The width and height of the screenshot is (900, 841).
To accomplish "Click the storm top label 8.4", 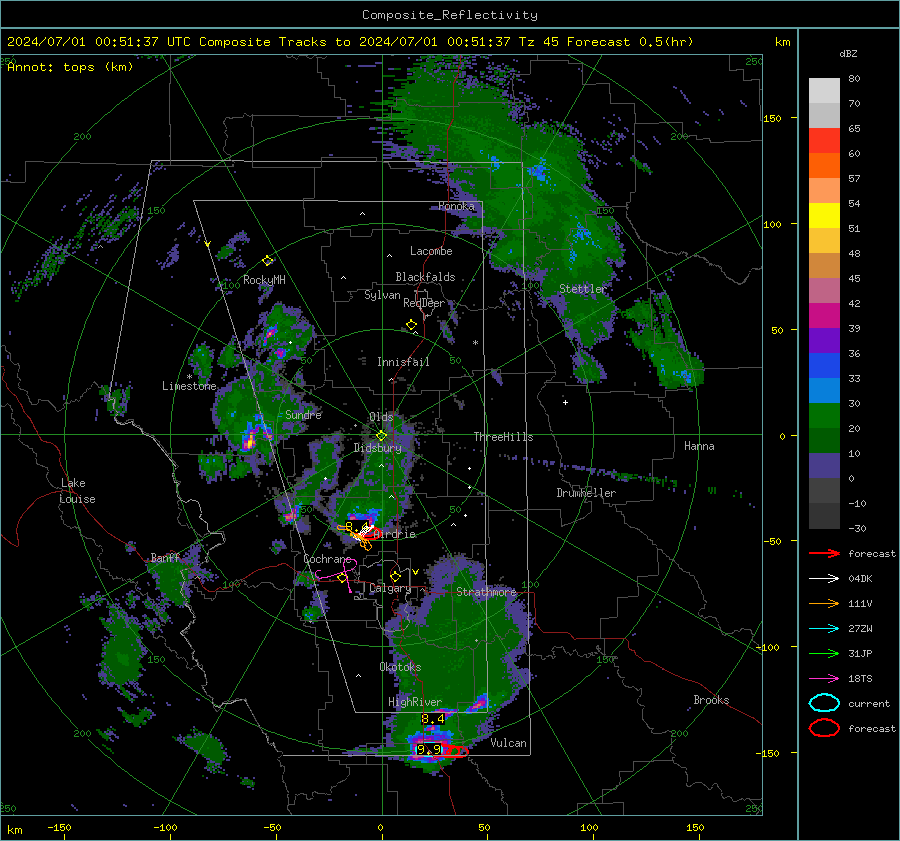I will (433, 719).
